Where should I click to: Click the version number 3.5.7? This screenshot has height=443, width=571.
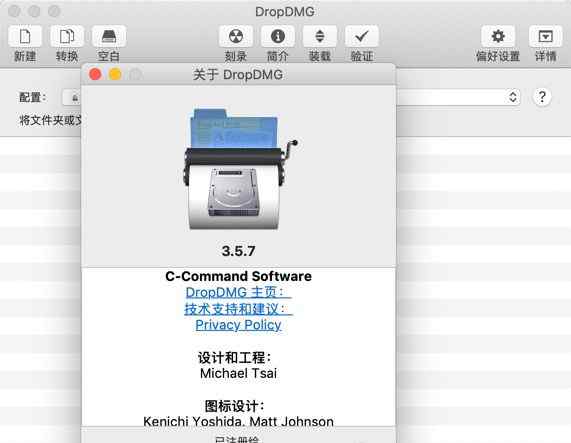coord(239,251)
